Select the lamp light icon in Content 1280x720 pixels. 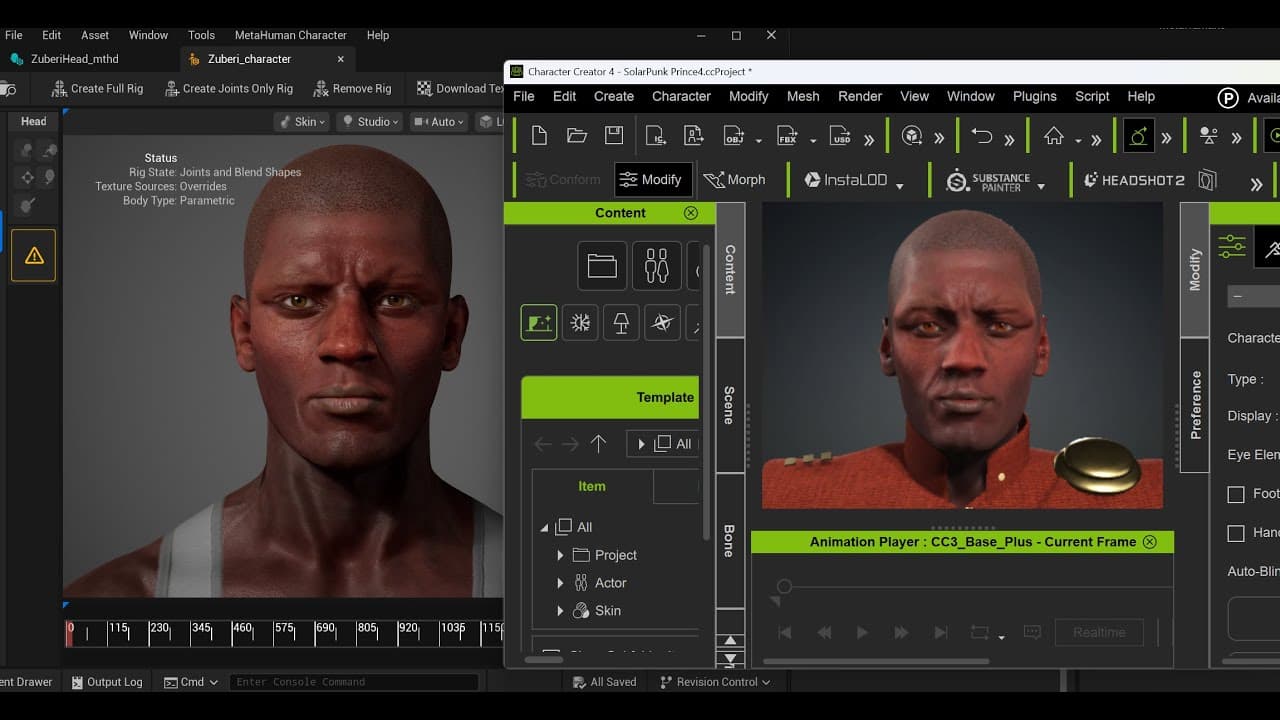coord(621,323)
